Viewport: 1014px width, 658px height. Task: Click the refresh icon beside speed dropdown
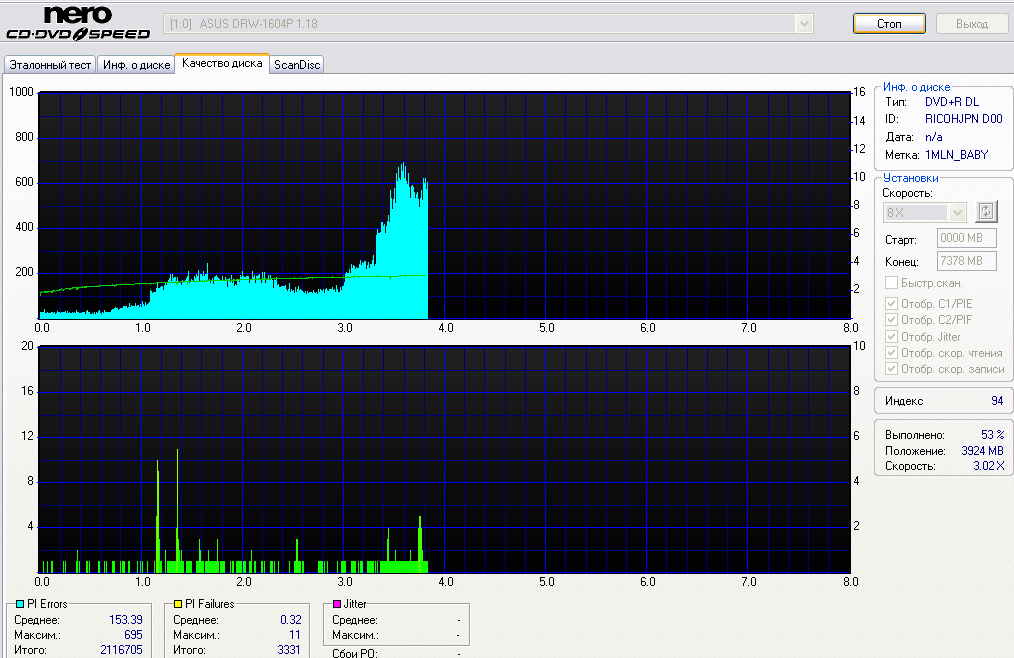[986, 212]
